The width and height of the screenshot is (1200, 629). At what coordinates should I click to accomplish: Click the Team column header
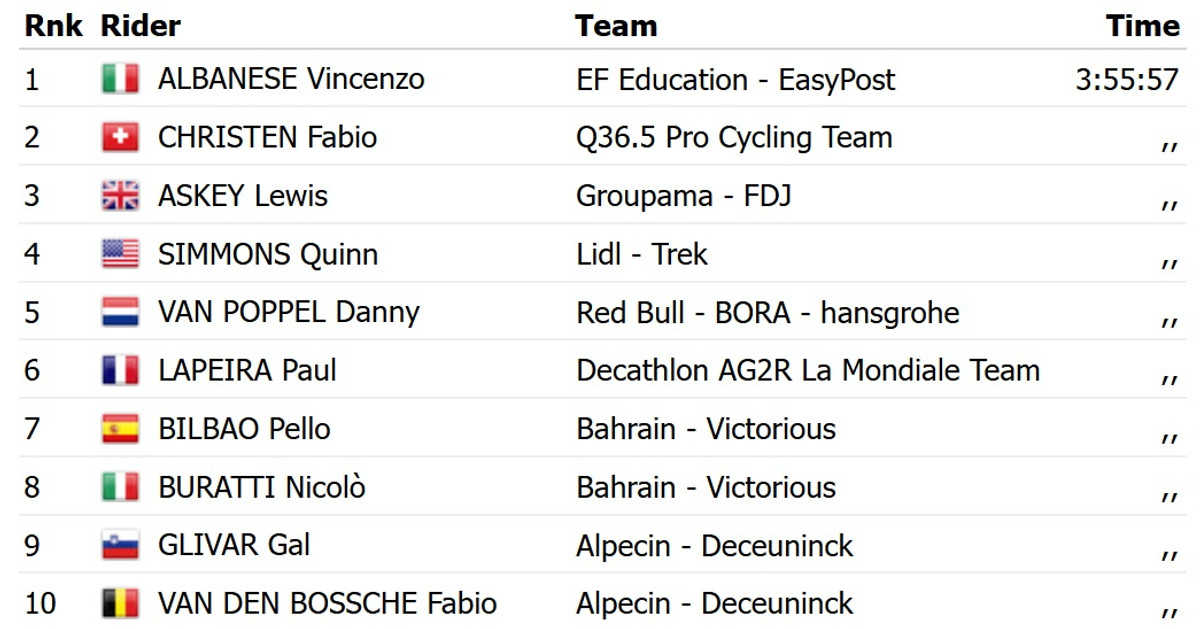pos(616,26)
